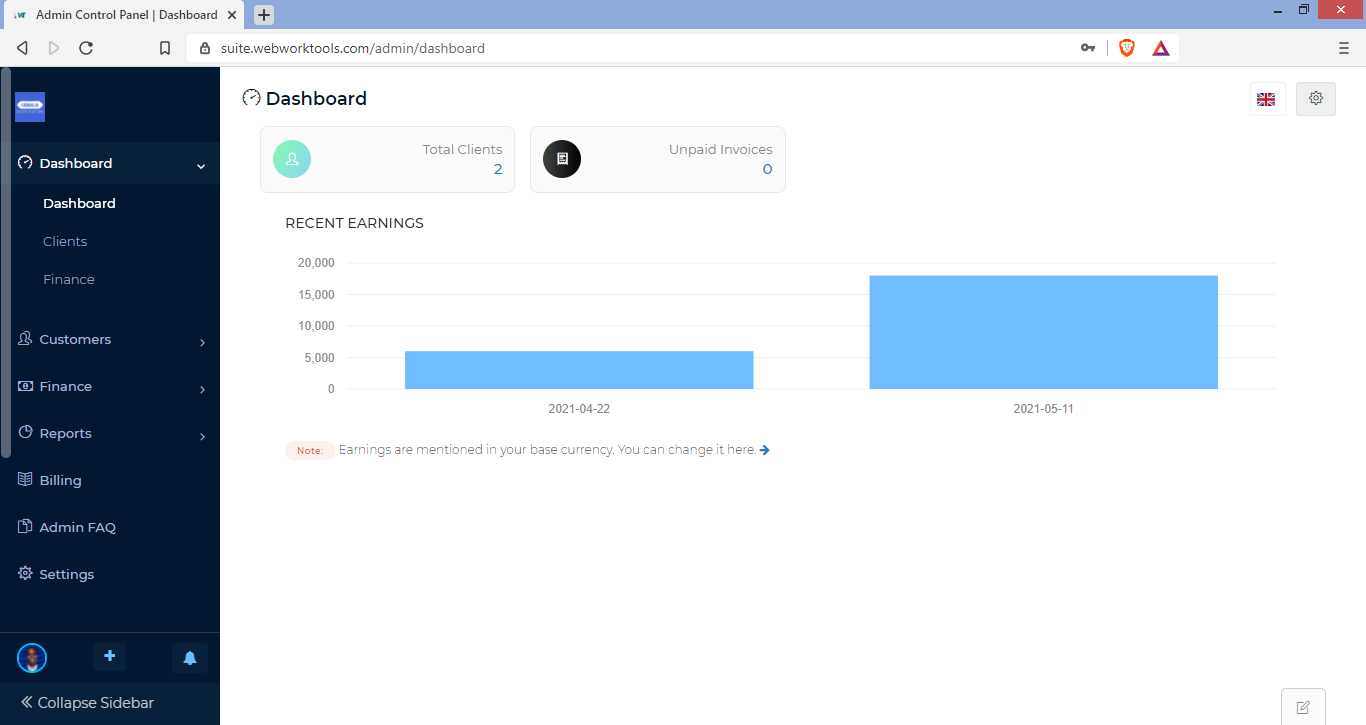Click the 2021-04-22 axis label
The width and height of the screenshot is (1366, 725).
(x=579, y=409)
